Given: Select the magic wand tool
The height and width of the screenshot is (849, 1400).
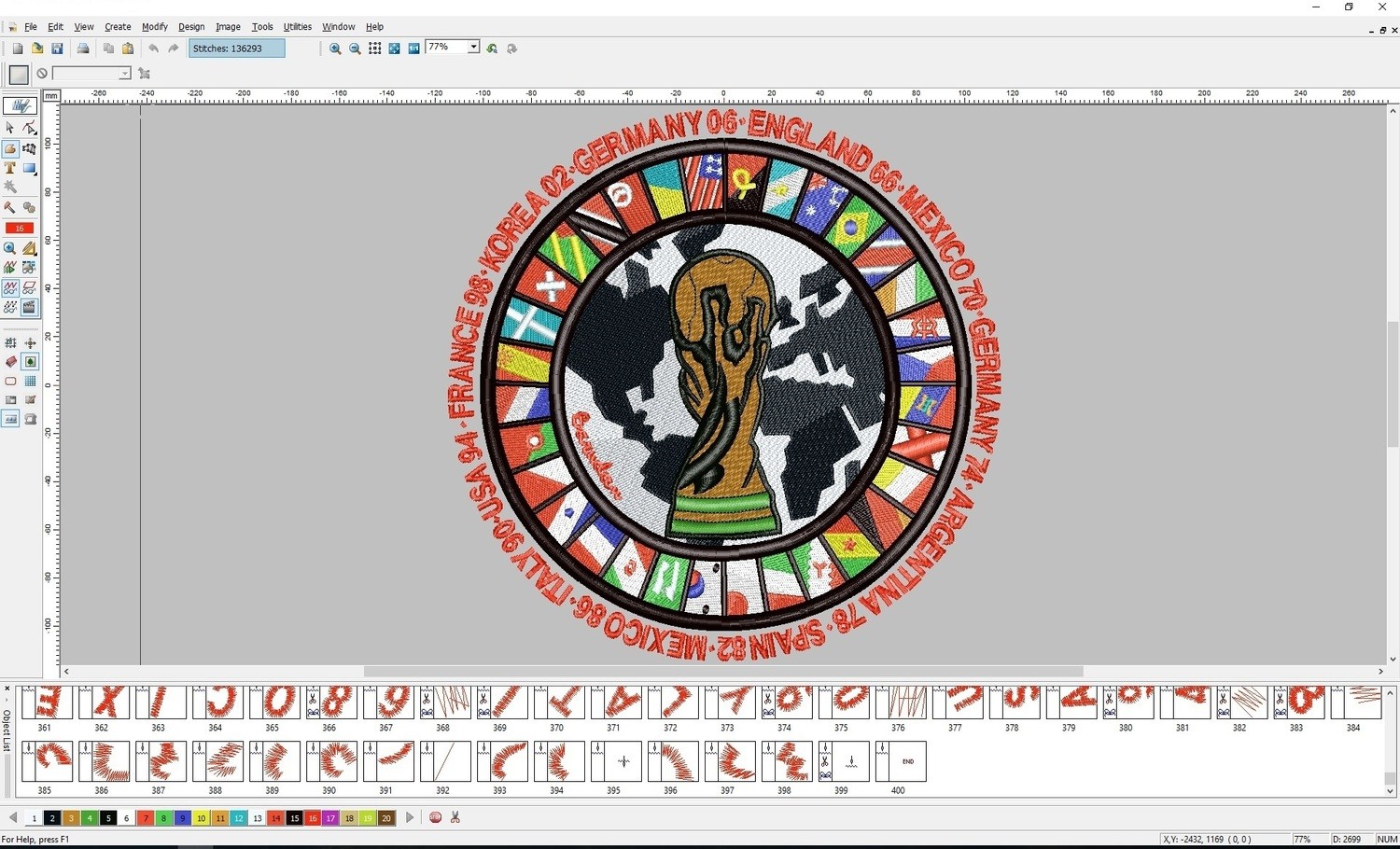Looking at the screenshot, I should [10, 188].
